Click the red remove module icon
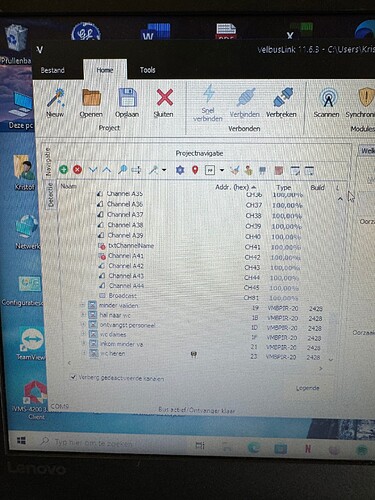Viewport: 375px width, 500px height. (x=77, y=170)
